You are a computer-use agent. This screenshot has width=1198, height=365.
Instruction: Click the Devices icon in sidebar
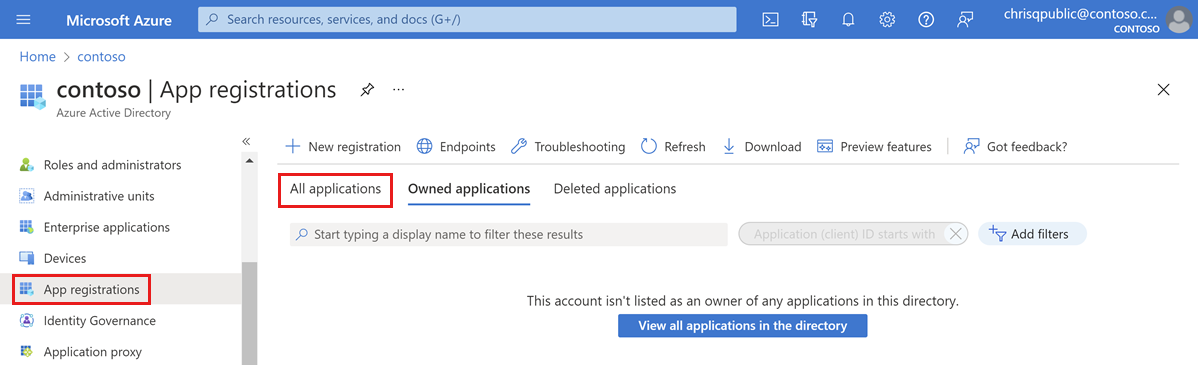(x=27, y=258)
